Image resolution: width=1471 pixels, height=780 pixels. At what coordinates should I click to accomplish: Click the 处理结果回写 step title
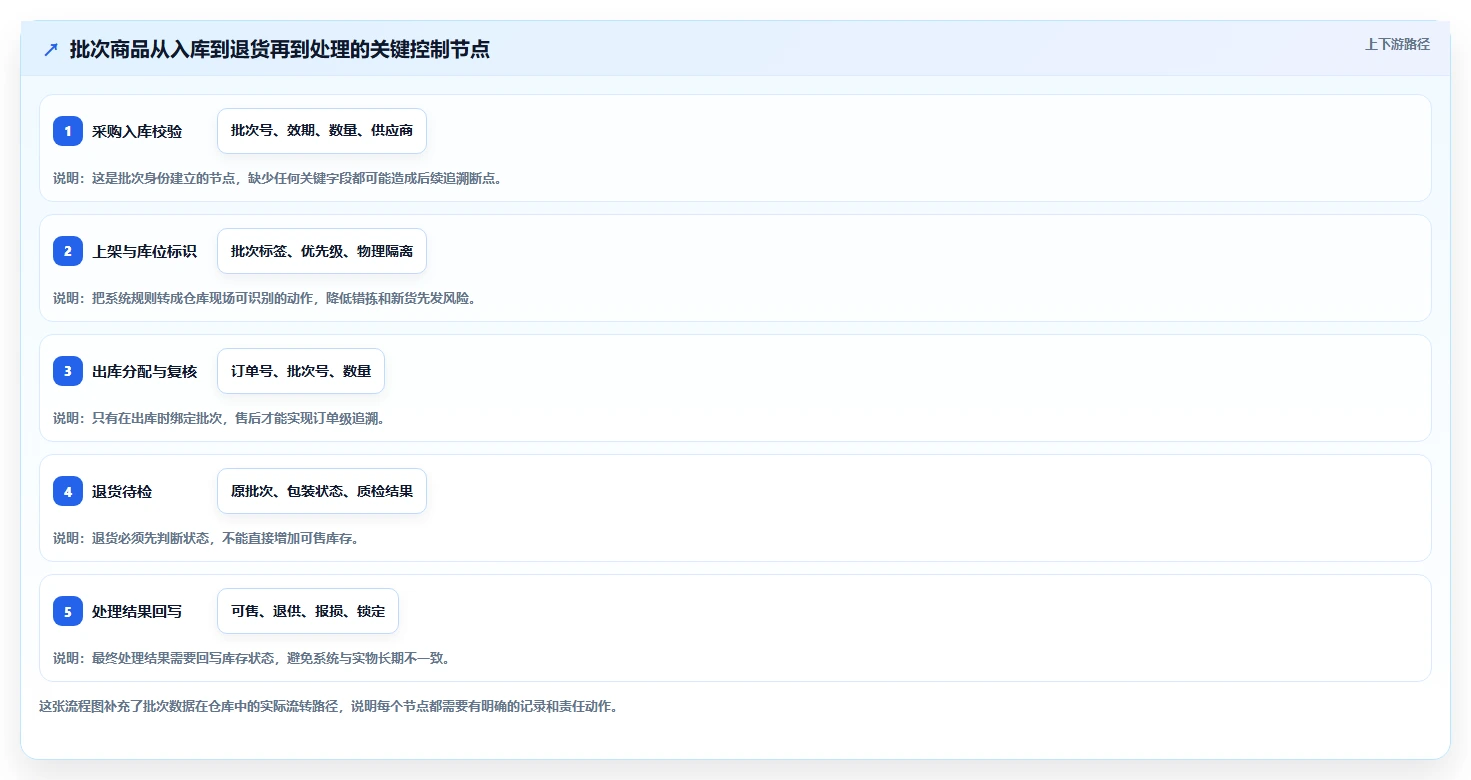(x=137, y=611)
